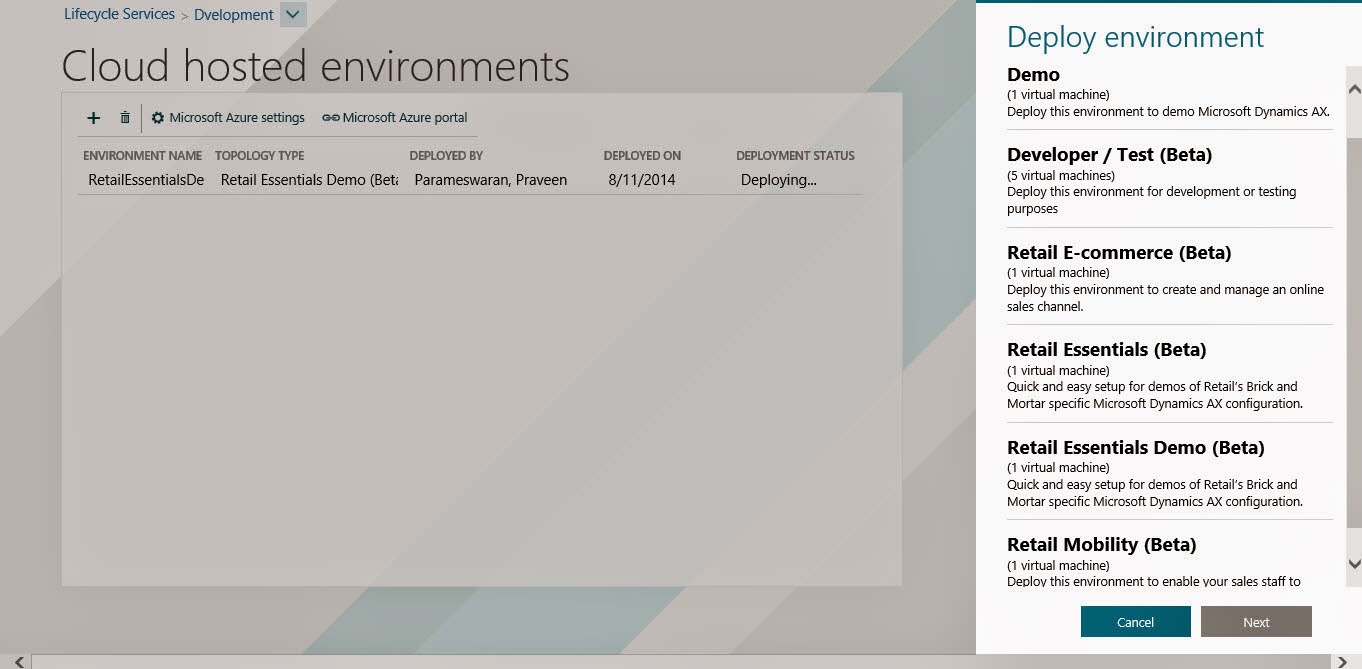Image resolution: width=1362 pixels, height=669 pixels.
Task: Open Microsoft Azure settings gear
Action: (228, 118)
